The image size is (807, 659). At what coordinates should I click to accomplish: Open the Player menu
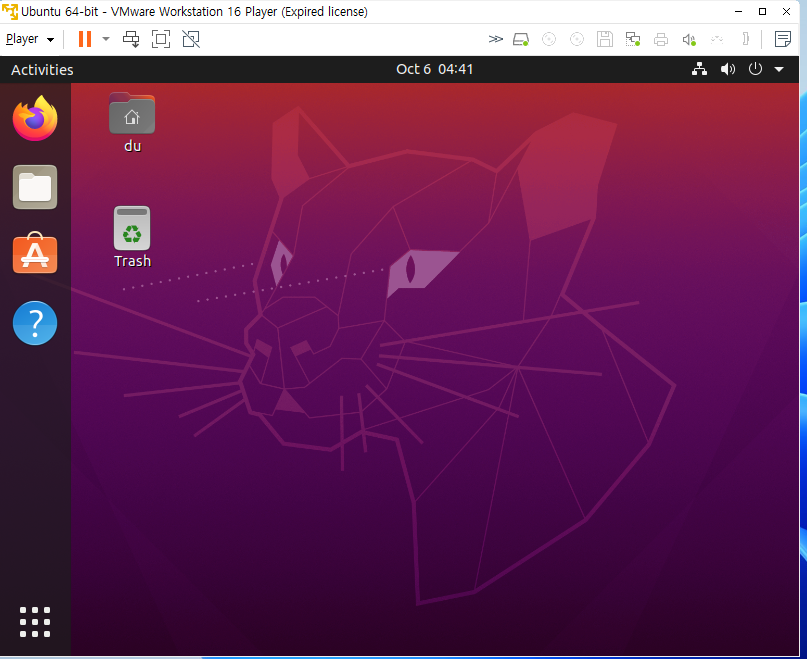pyautogui.click(x=30, y=39)
